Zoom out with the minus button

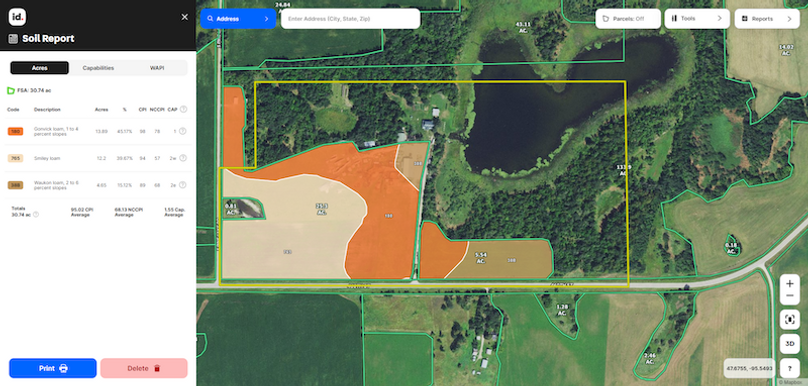pos(789,296)
